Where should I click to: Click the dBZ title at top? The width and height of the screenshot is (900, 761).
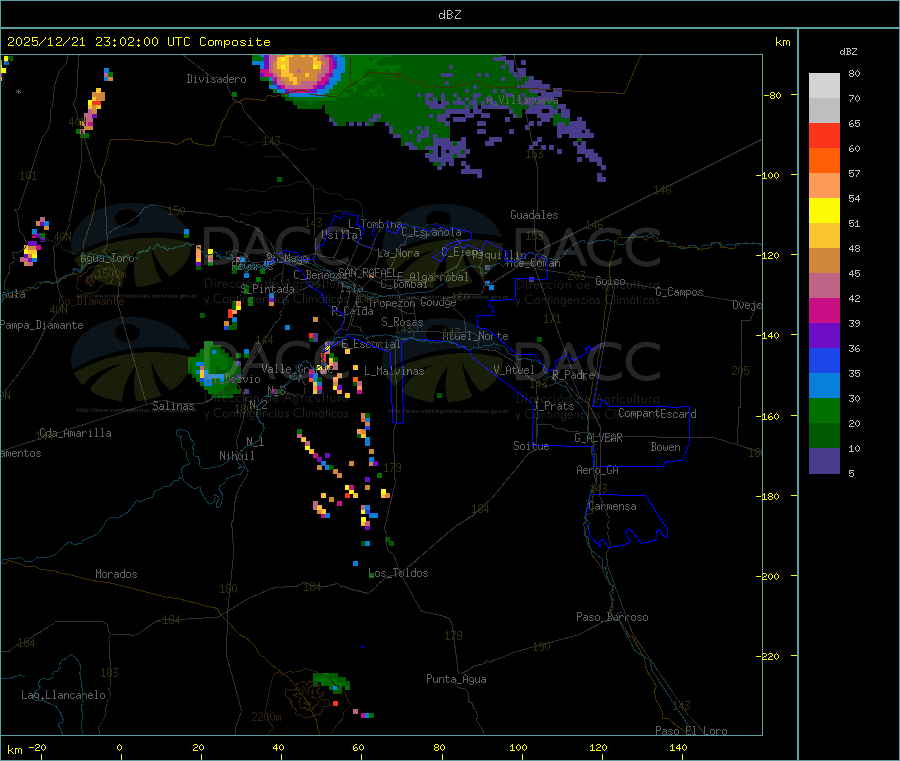[x=449, y=15]
